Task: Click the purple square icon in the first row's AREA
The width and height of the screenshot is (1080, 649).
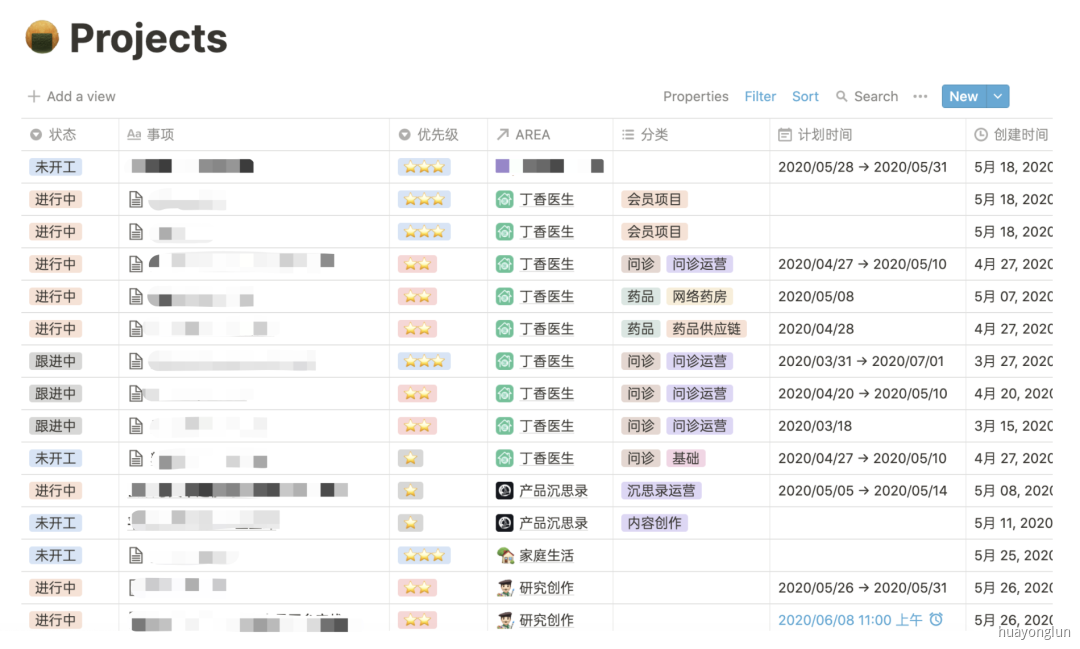Action: (503, 166)
